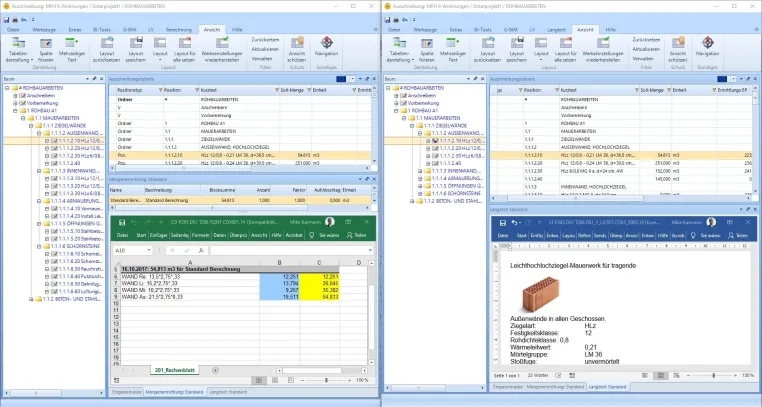Click undo arrow in right window quick-access bar
Image resolution: width=762 pixels, height=407 pixels.
[x=404, y=20]
